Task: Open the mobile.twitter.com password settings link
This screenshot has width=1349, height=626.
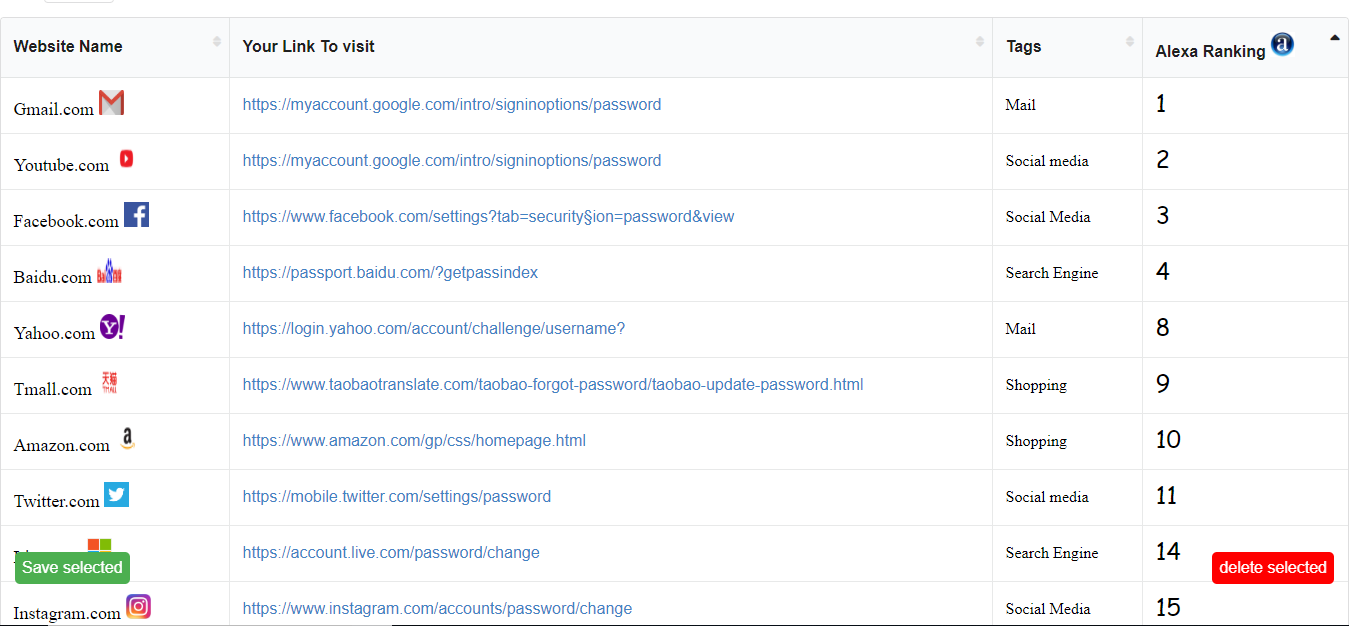Action: [397, 496]
